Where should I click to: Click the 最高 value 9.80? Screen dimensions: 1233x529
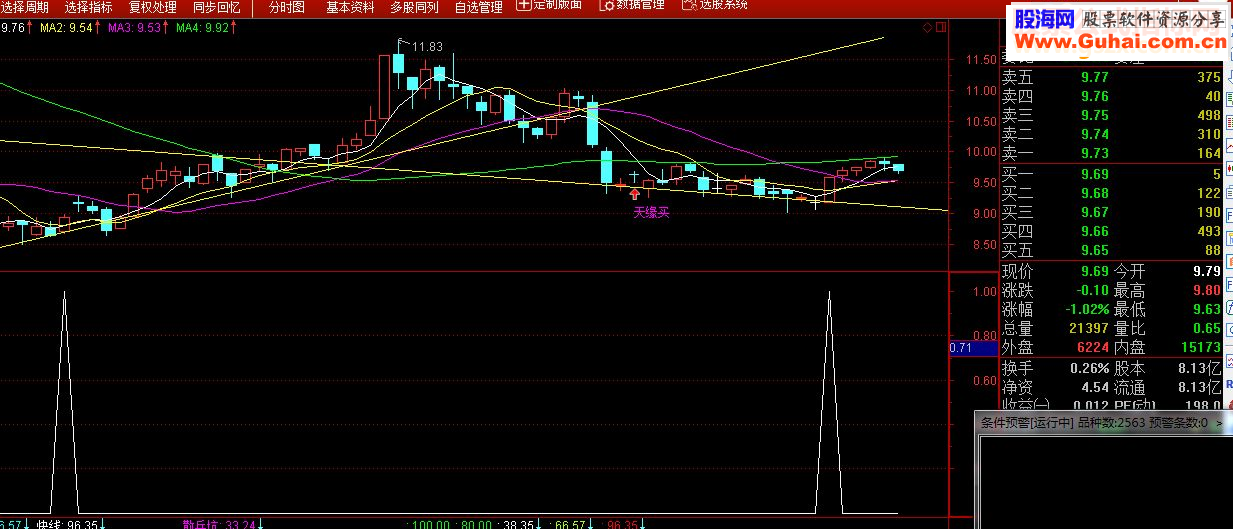click(x=1206, y=290)
